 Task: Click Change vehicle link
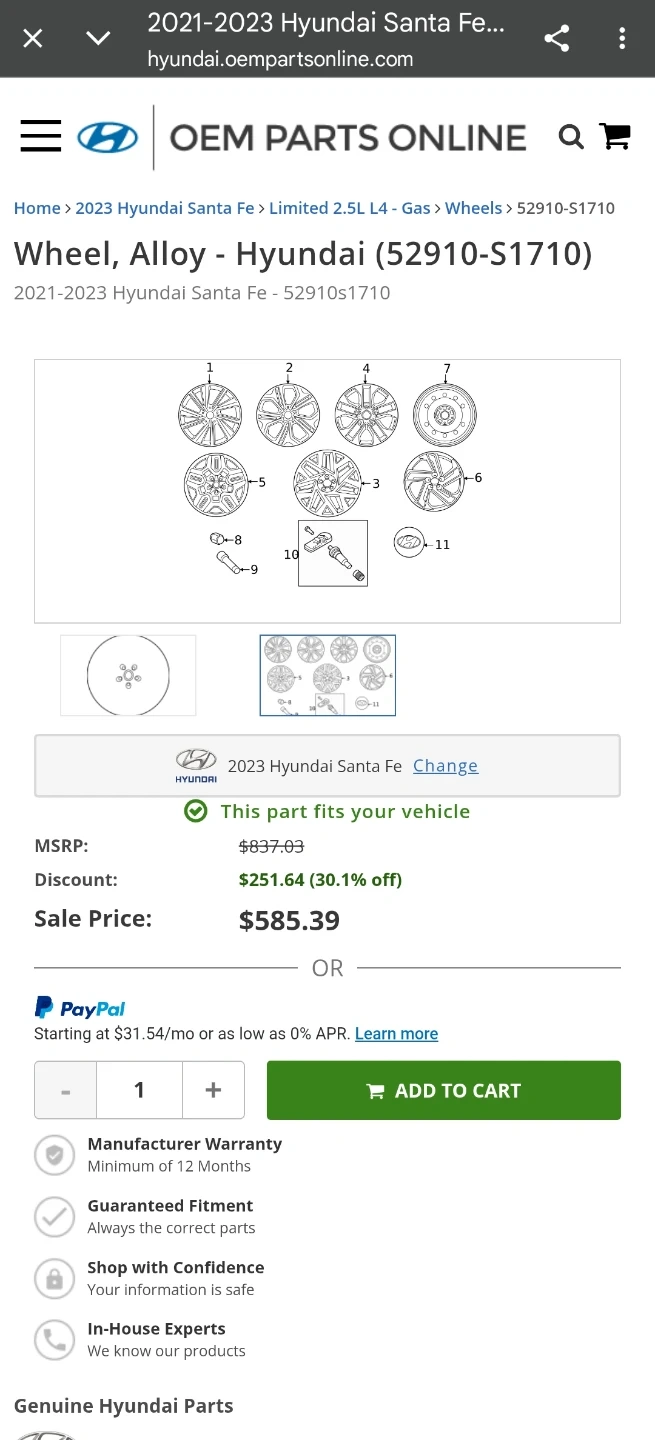coord(445,766)
